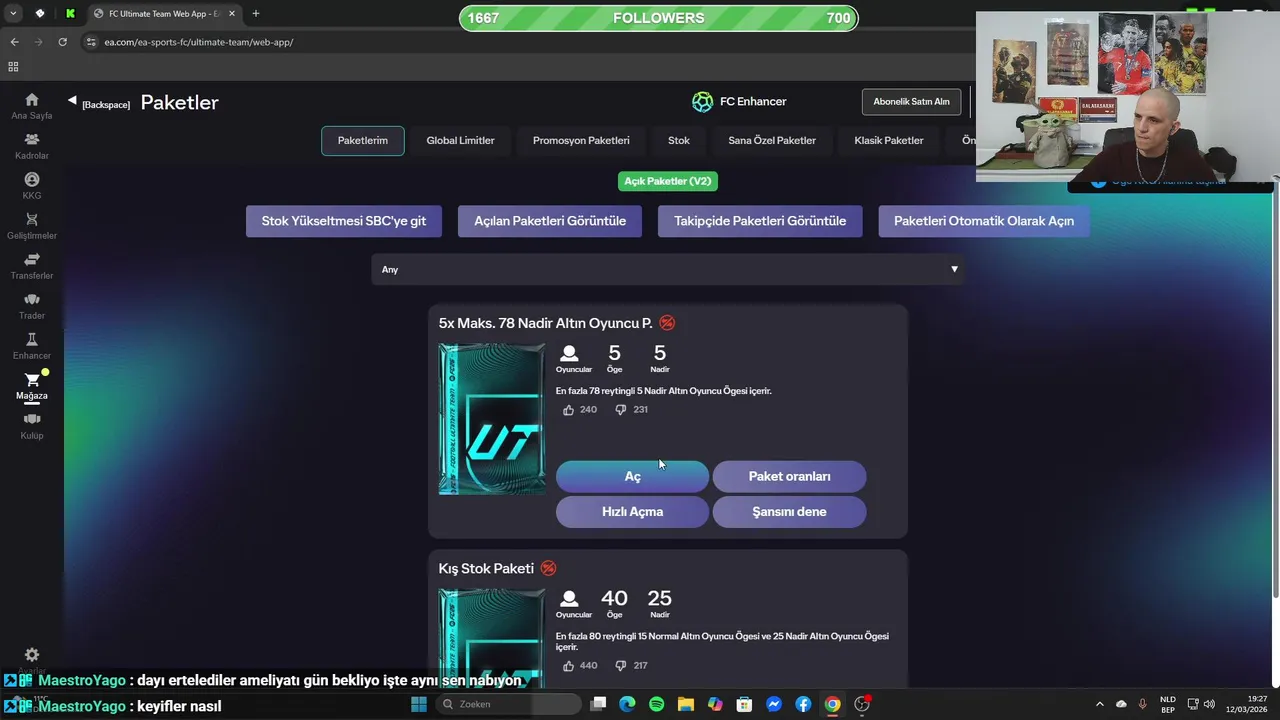This screenshot has height=720, width=1280.
Task: Select the Sana Özel Paketler tab
Action: (x=772, y=141)
